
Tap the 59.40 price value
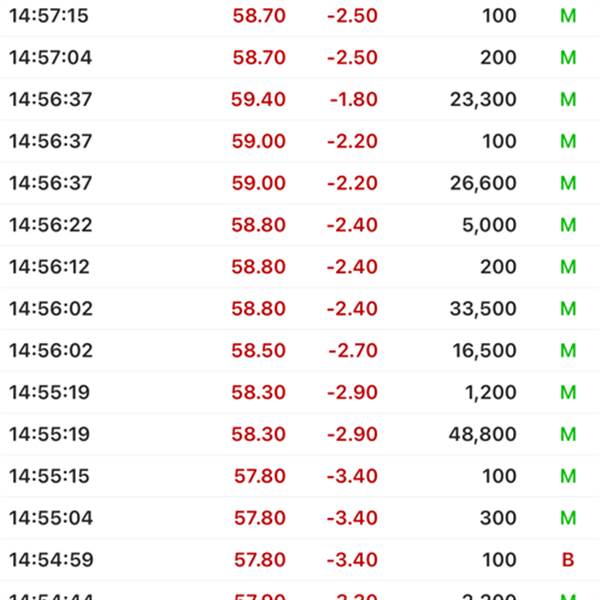click(259, 100)
